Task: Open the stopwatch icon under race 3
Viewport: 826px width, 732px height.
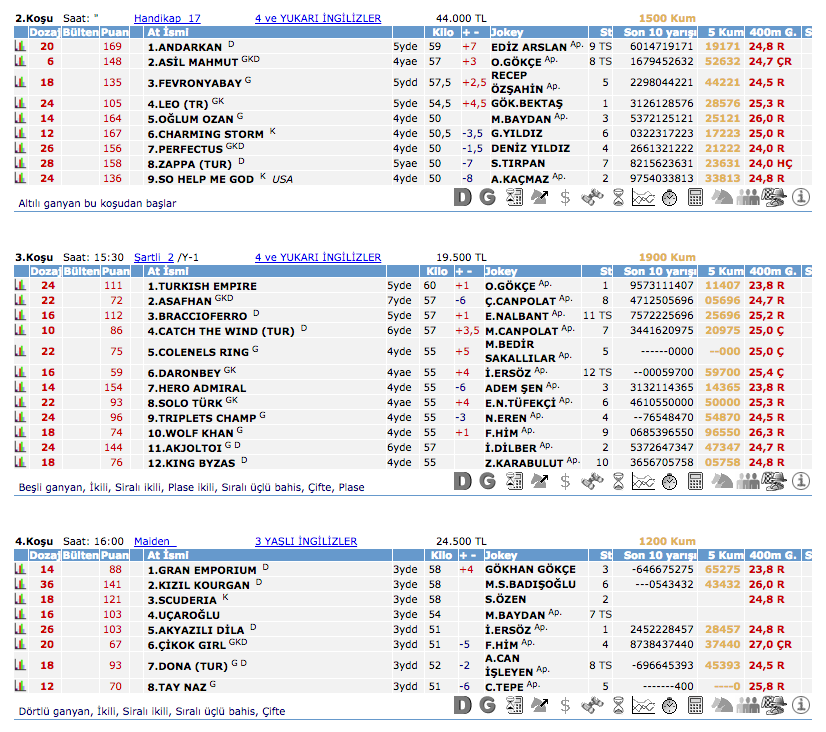Action: [670, 481]
